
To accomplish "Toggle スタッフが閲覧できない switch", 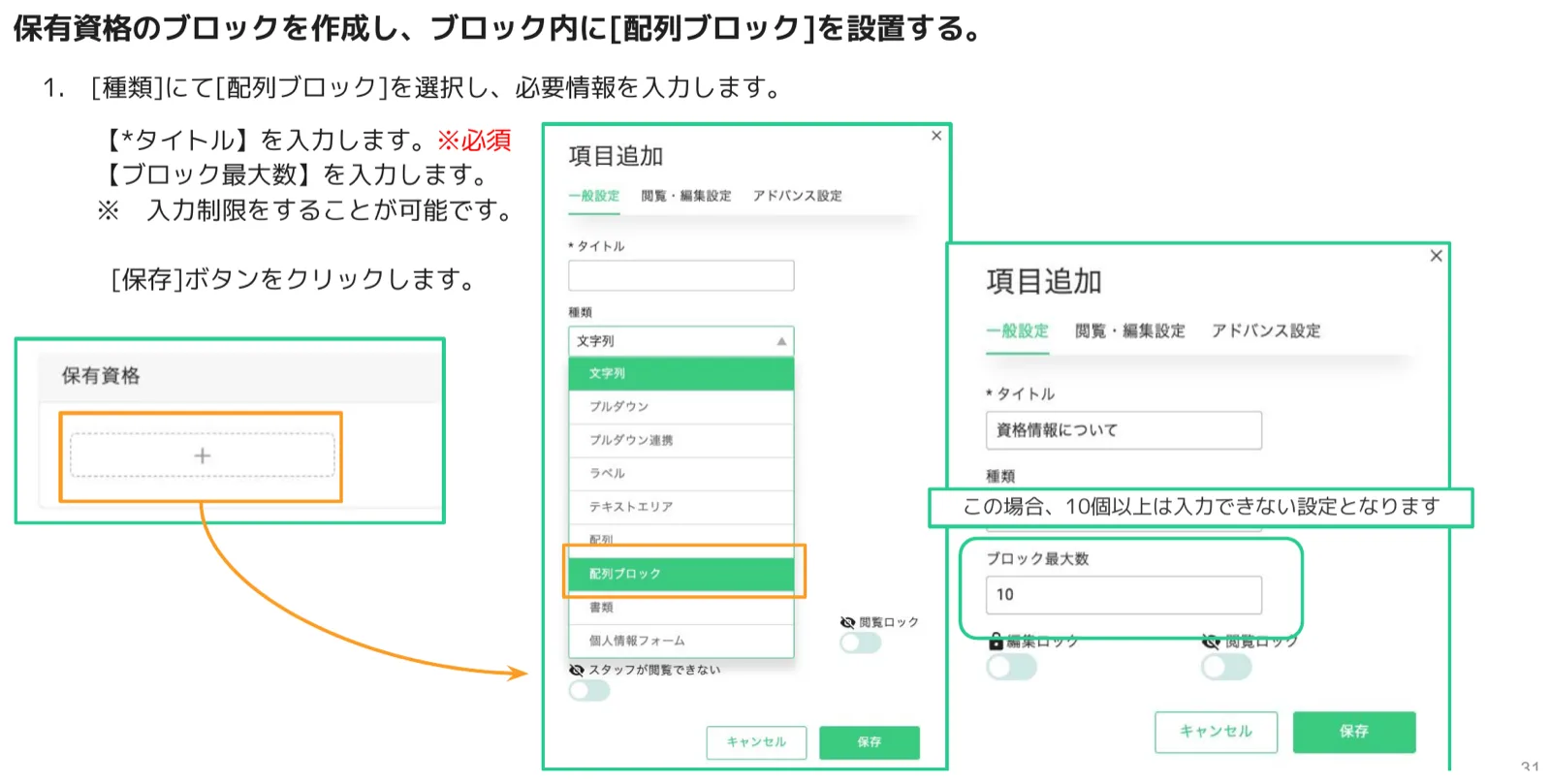I will (x=589, y=690).
